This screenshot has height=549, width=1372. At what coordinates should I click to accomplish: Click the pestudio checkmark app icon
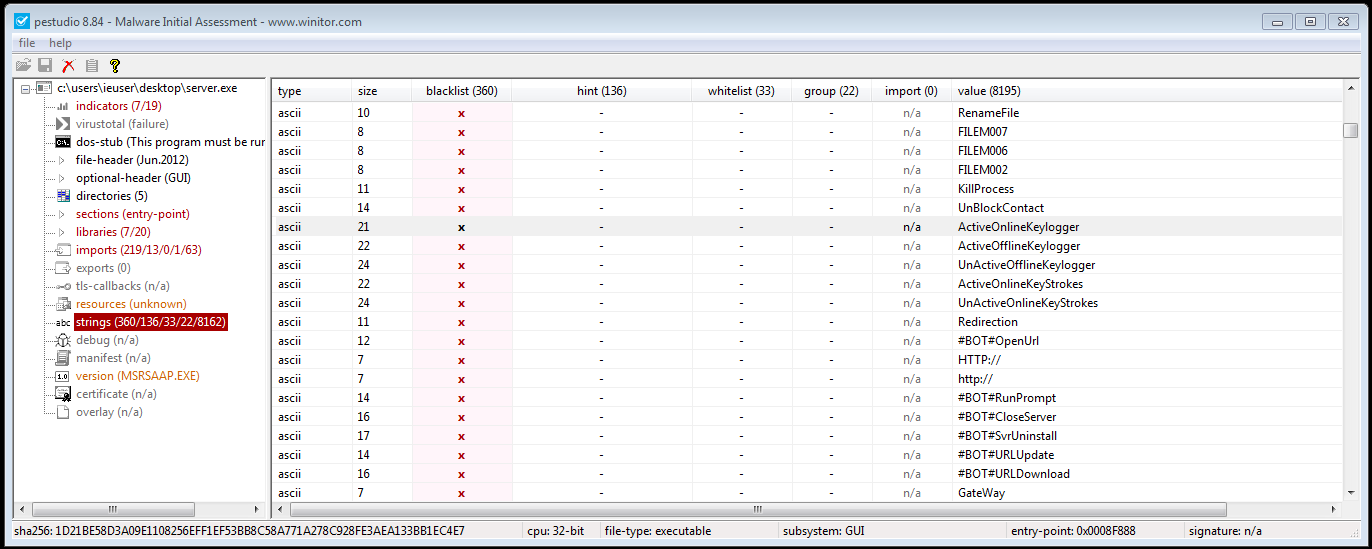[21, 21]
